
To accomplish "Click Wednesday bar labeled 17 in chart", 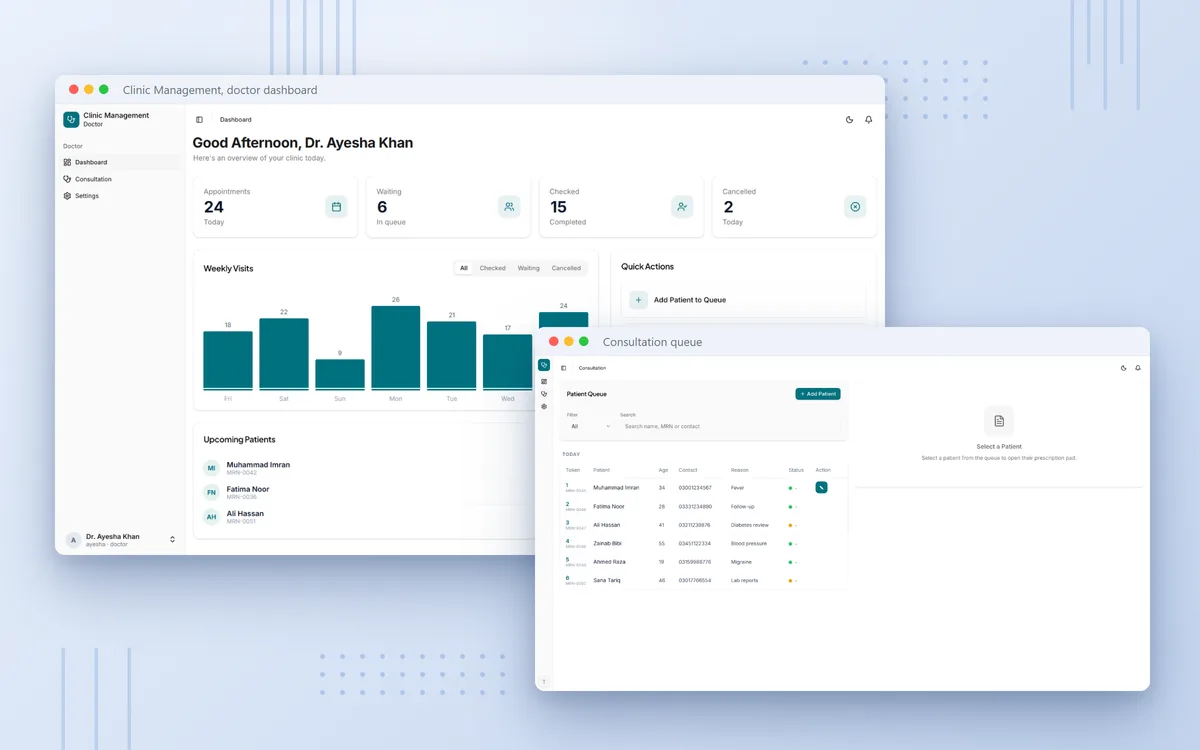I will [508, 362].
